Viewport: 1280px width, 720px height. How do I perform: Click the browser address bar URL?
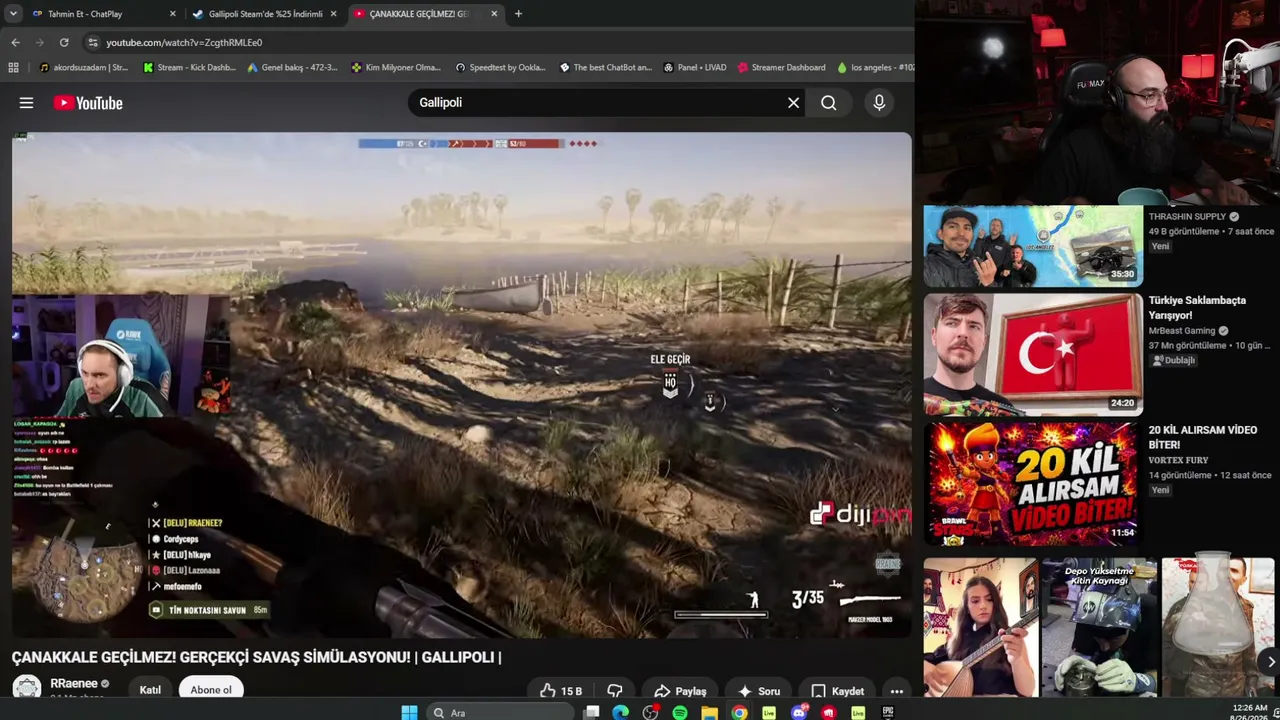click(184, 42)
